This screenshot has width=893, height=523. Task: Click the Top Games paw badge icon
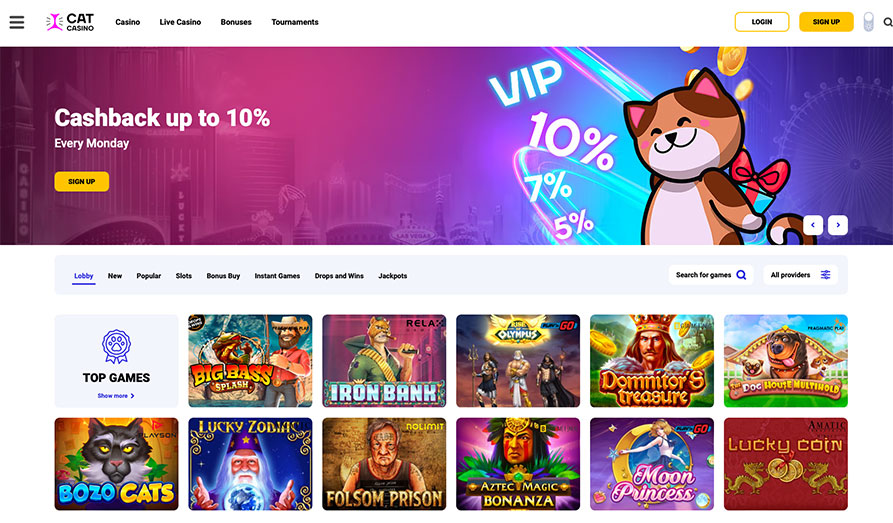point(116,346)
